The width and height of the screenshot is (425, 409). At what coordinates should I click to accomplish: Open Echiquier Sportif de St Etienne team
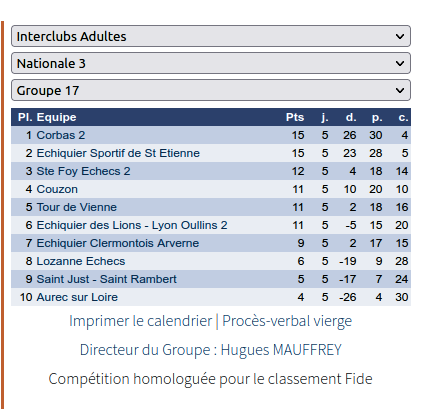118,153
